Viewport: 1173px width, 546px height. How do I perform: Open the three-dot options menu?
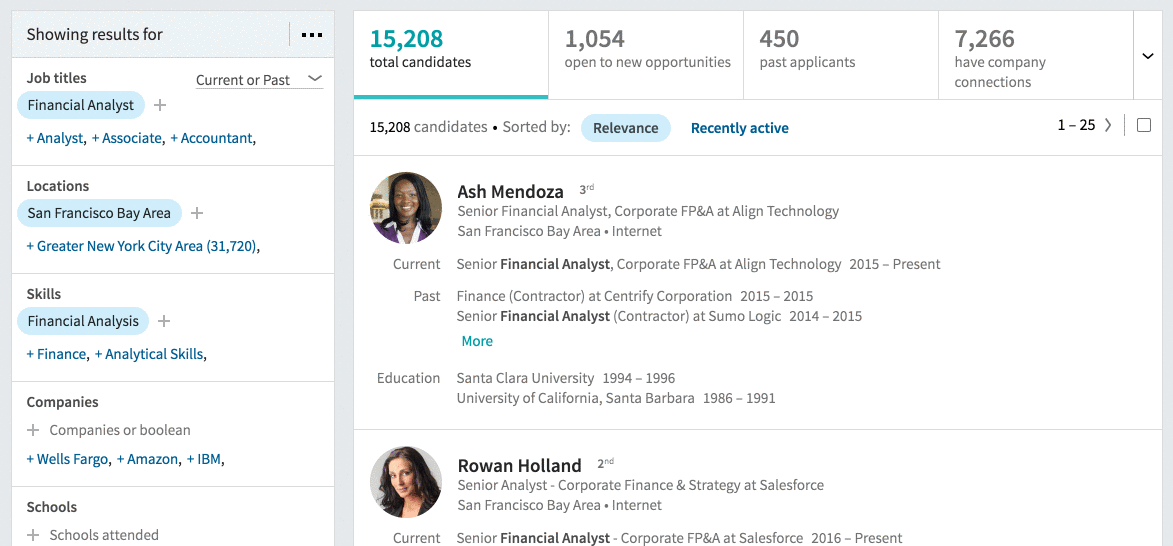click(311, 34)
